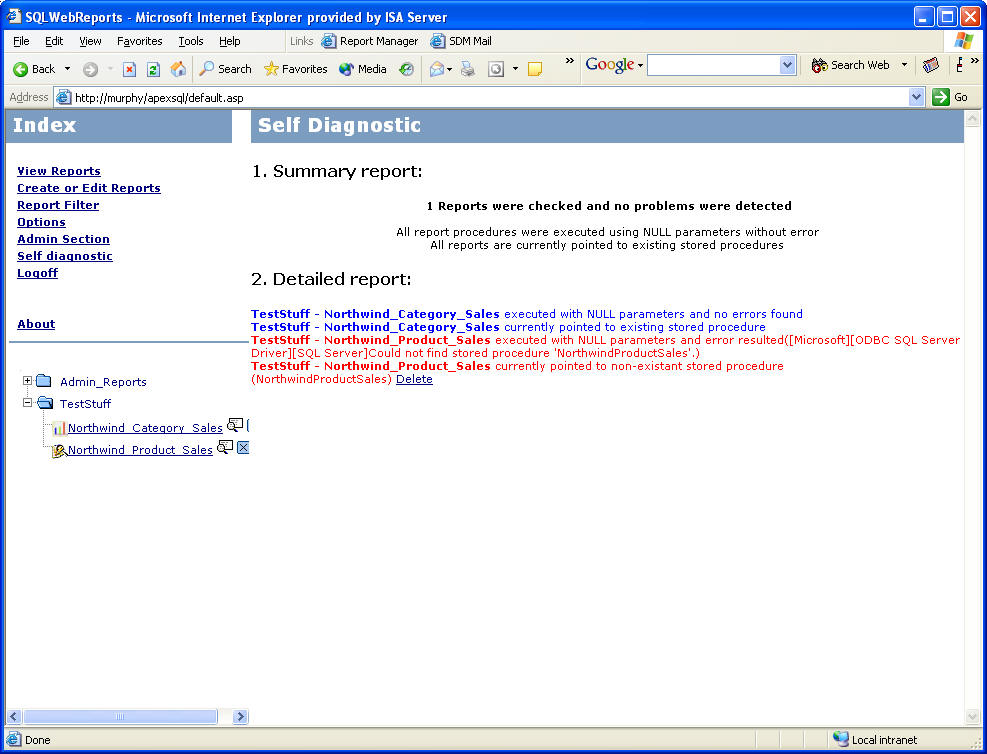Open the Northwind_Product_Sales report link
Image resolution: width=987 pixels, height=754 pixels.
point(140,450)
